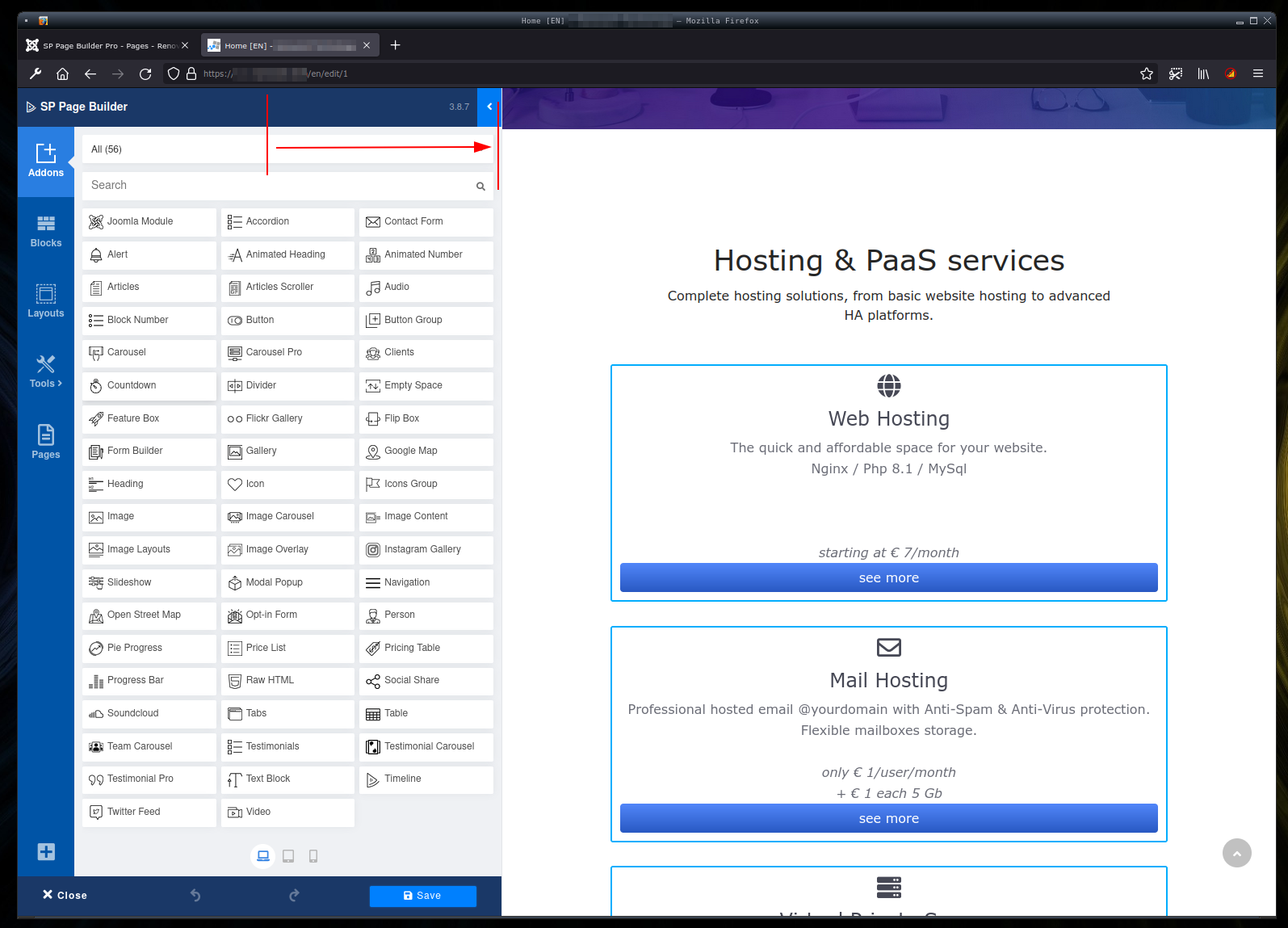
Task: Click see more under Web Hosting
Action: pyautogui.click(x=888, y=577)
